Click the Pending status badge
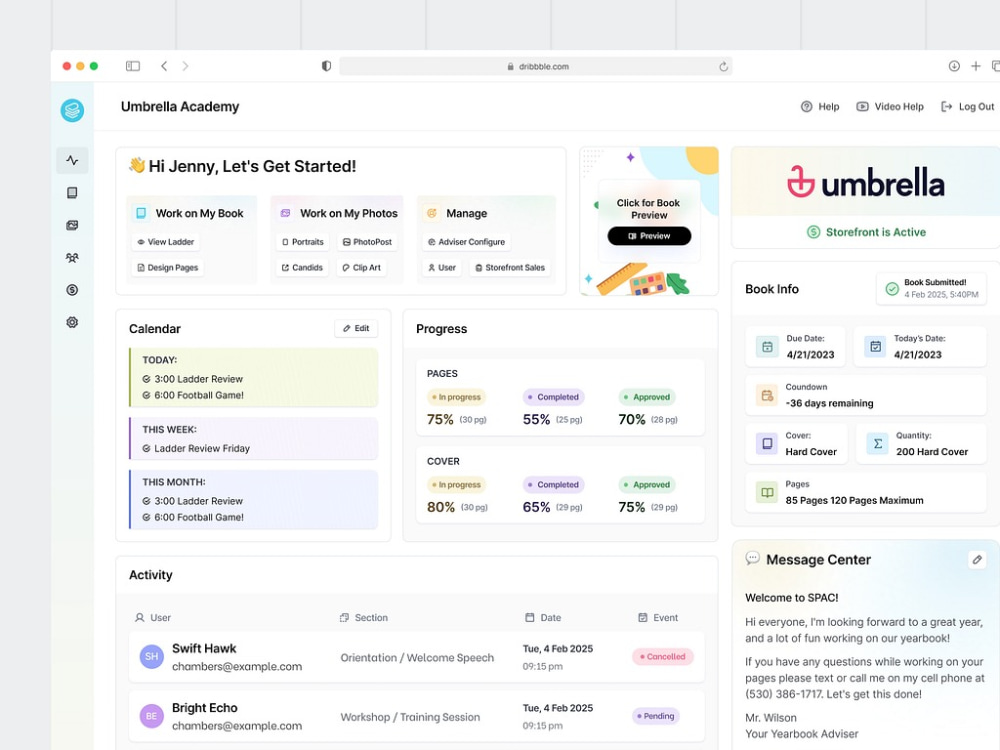Viewport: 1000px width, 750px height. point(656,716)
